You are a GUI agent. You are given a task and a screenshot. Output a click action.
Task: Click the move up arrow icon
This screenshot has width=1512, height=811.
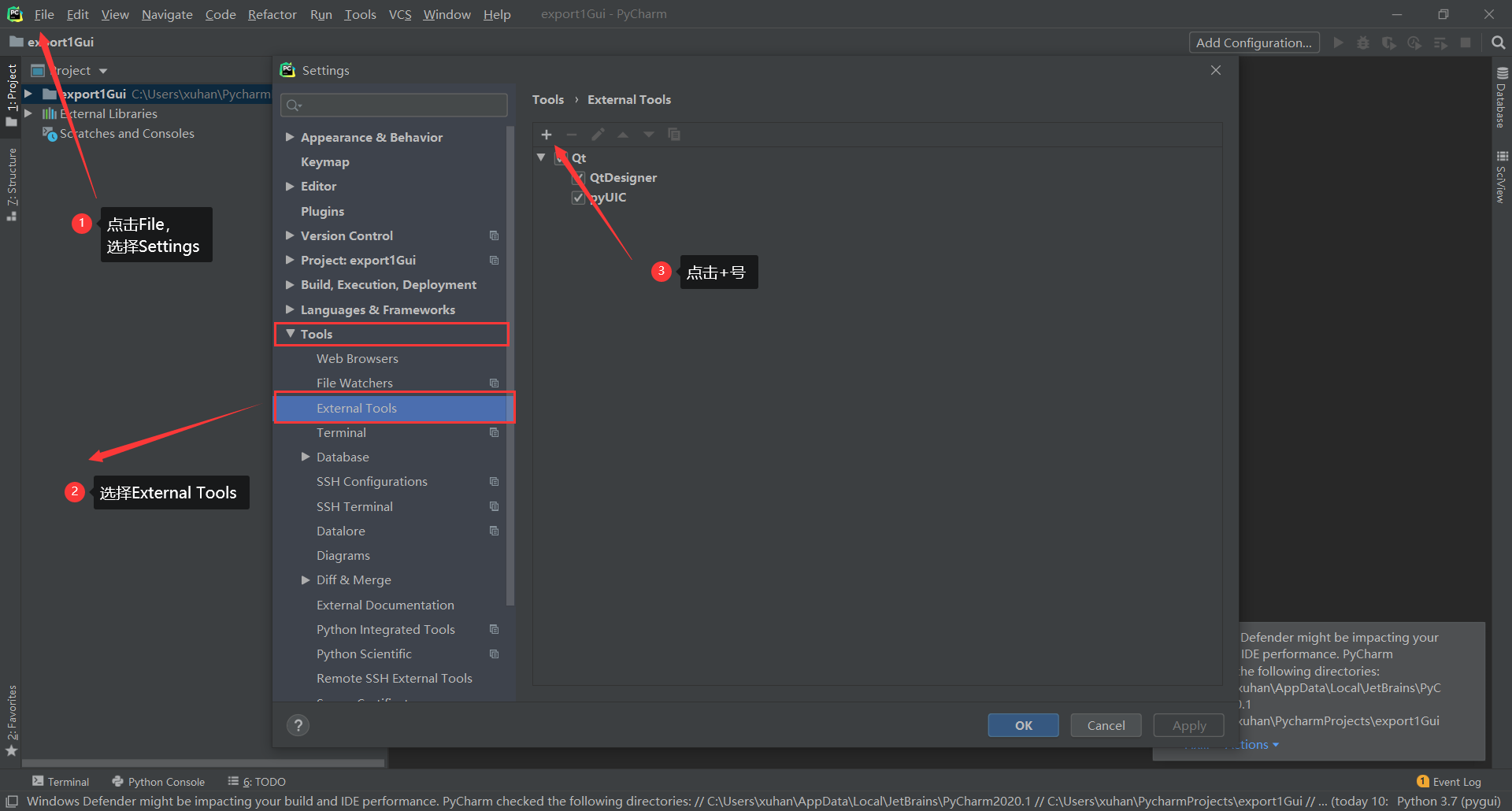623,135
